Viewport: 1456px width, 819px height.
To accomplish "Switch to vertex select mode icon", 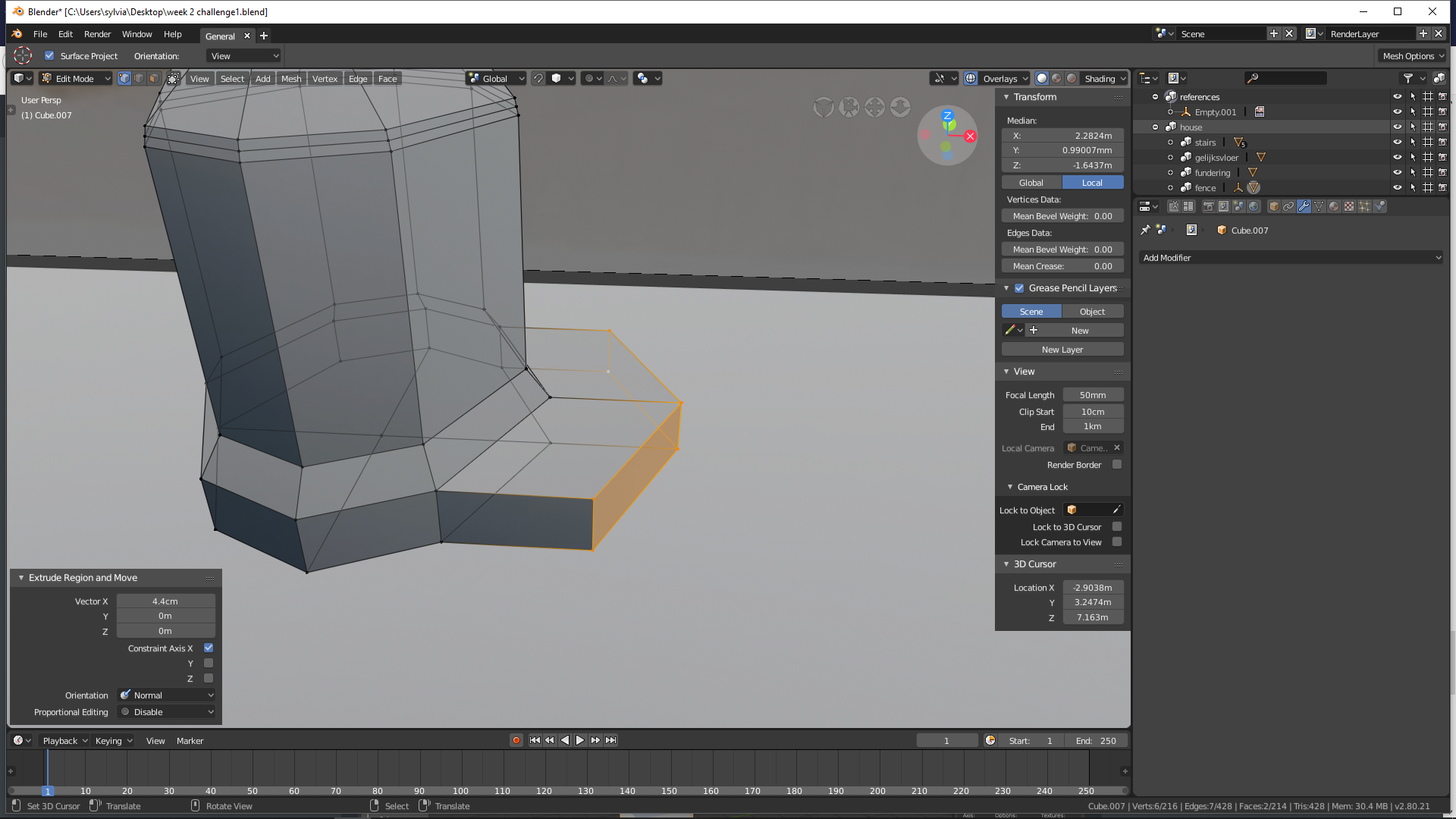I will point(124,78).
